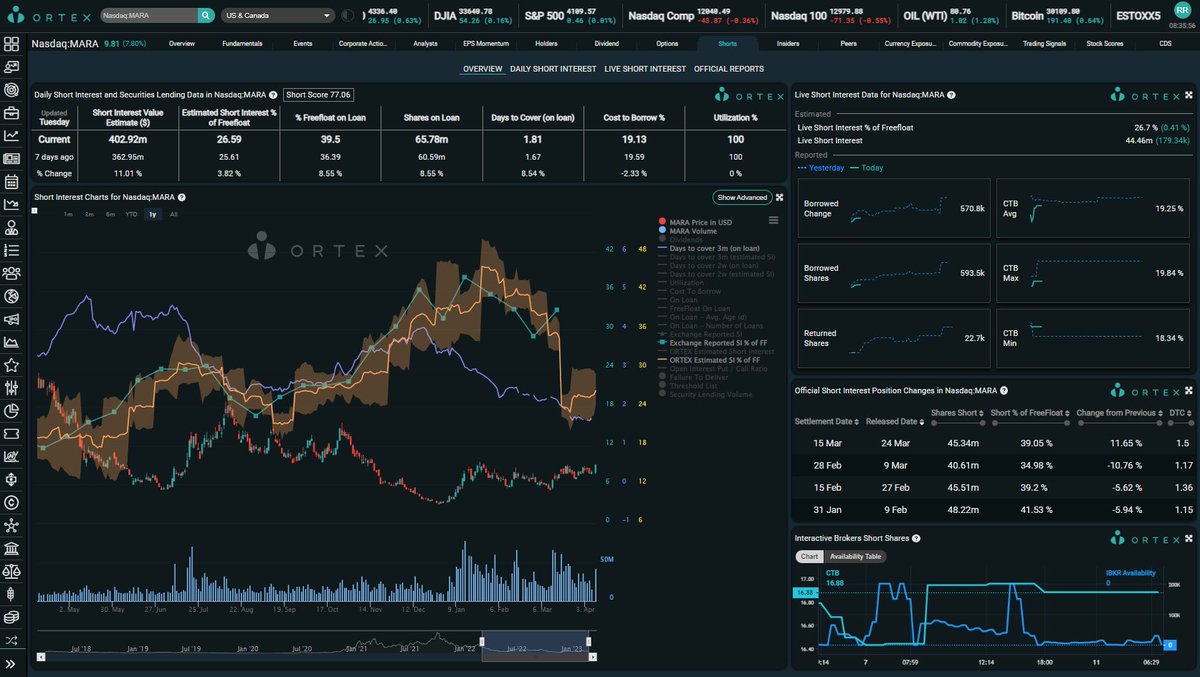Open the sliders screener icon in sidebar
This screenshot has height=677, width=1200.
click(12, 388)
